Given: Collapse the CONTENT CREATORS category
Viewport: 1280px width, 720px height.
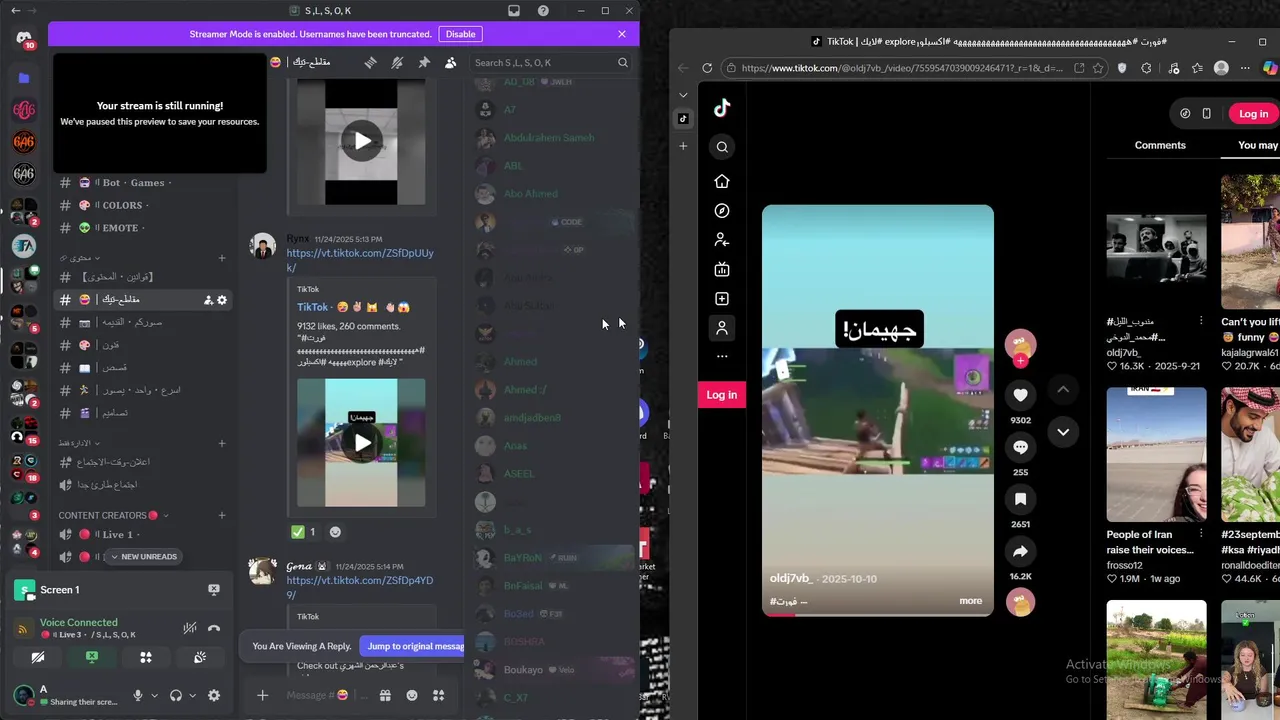Looking at the screenshot, I should pyautogui.click(x=113, y=515).
